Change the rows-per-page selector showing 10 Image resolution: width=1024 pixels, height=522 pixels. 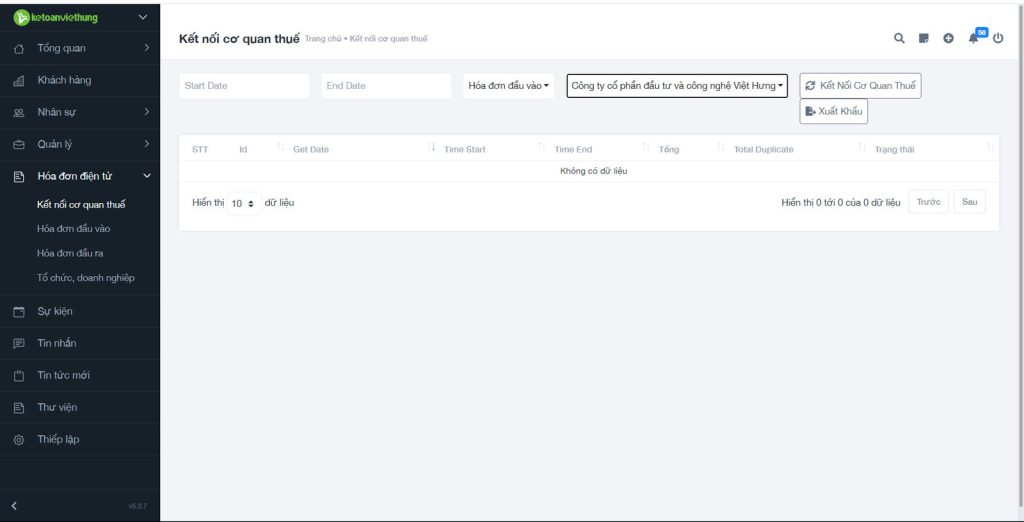(x=244, y=203)
